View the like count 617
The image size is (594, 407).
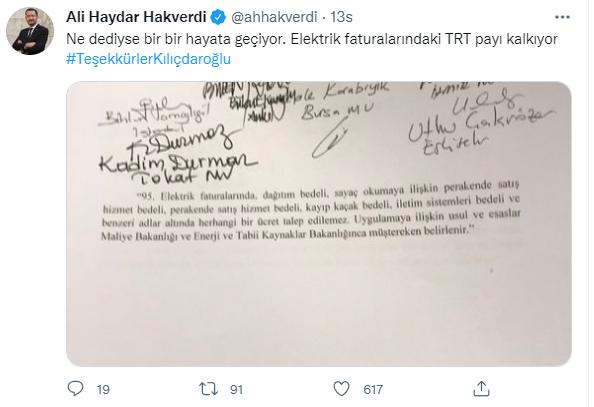click(x=373, y=390)
